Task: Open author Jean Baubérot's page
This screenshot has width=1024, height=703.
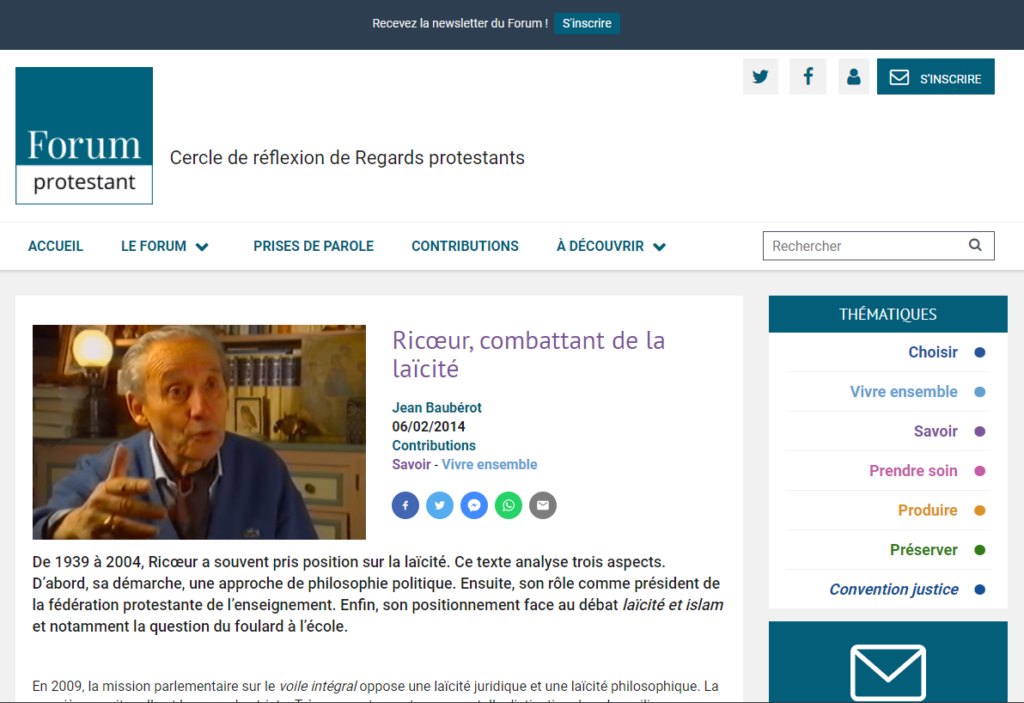Action: [x=437, y=408]
